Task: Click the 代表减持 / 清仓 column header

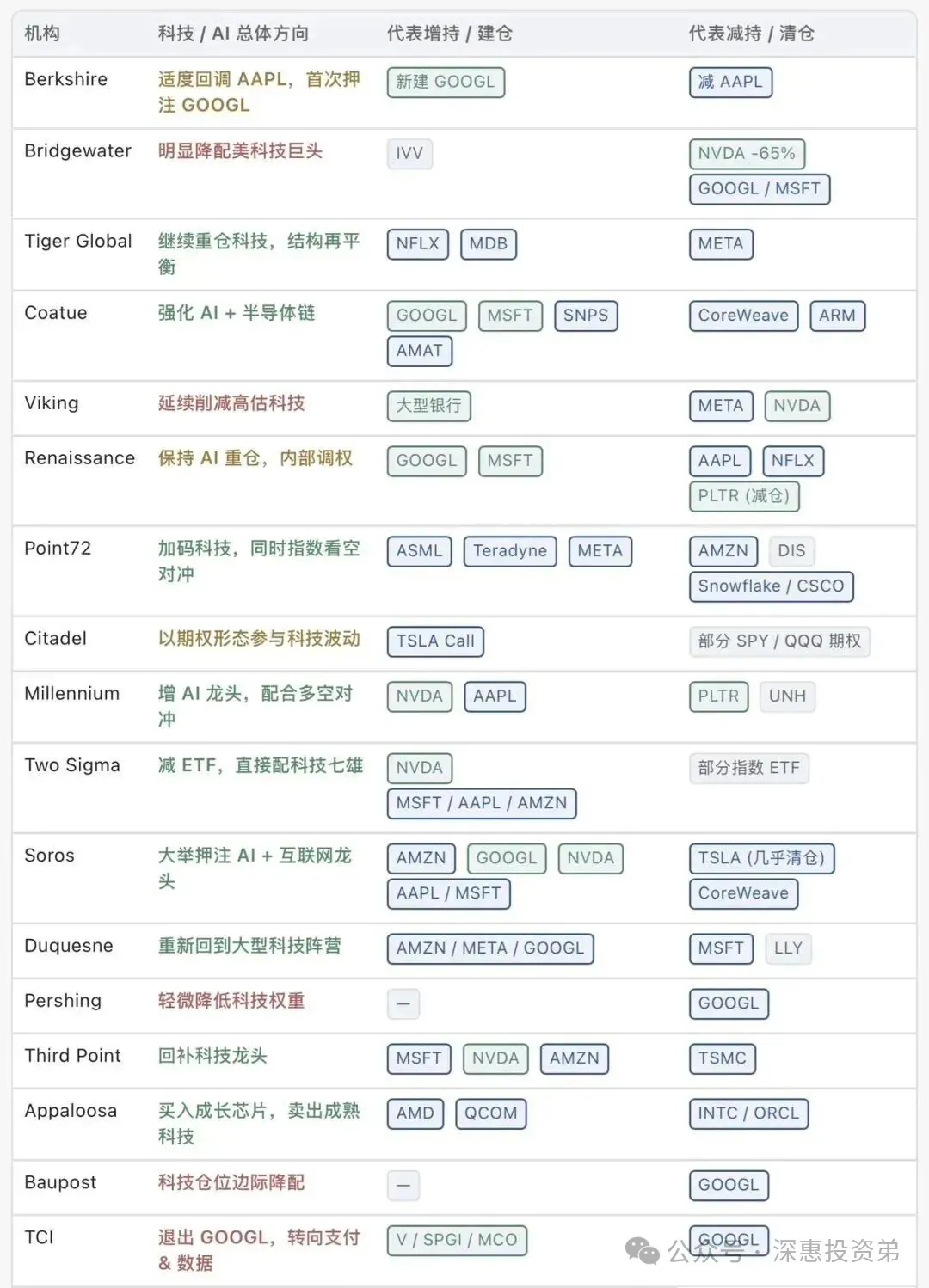Action: 751,34
